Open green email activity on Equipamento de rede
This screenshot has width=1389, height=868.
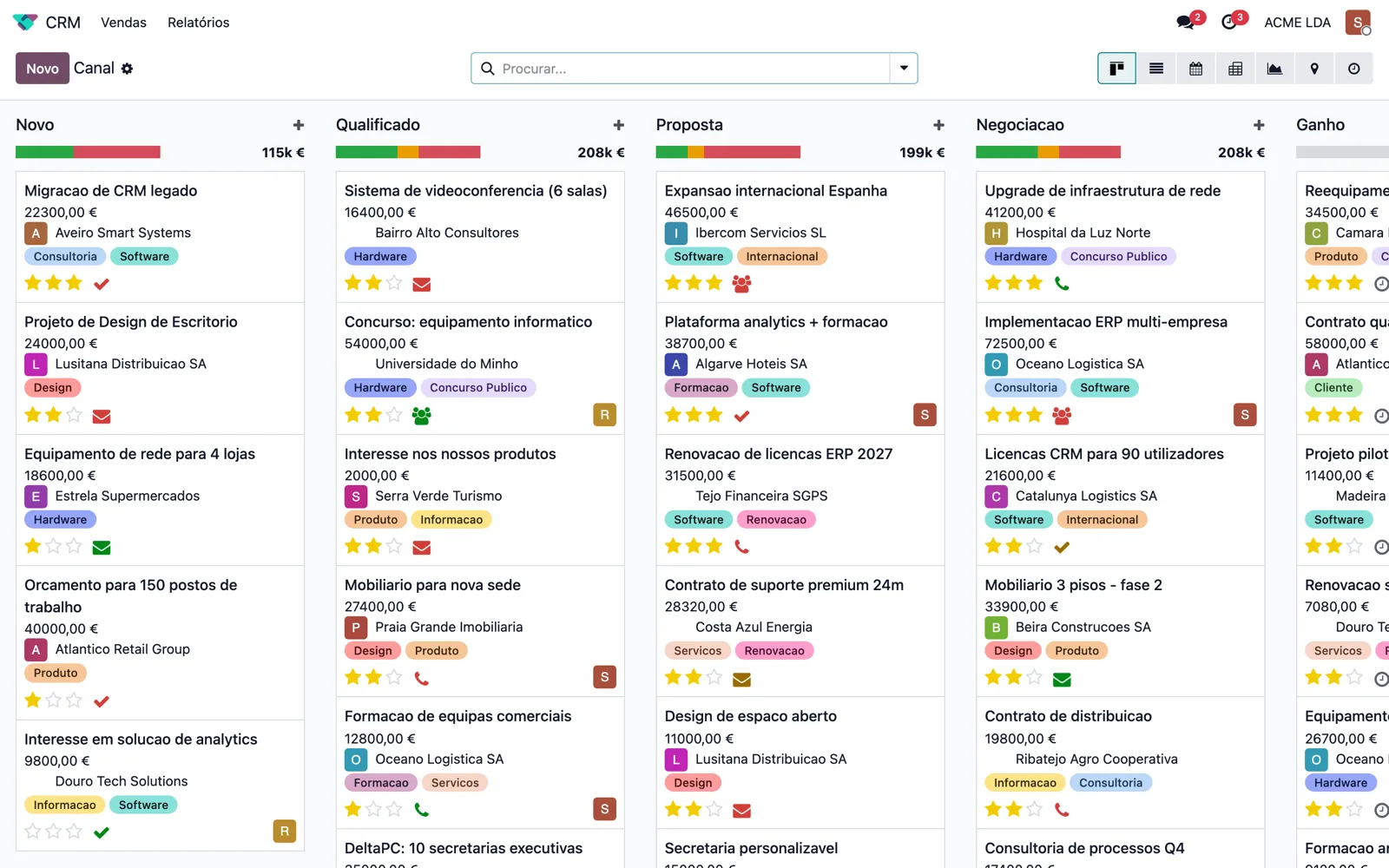click(x=102, y=547)
